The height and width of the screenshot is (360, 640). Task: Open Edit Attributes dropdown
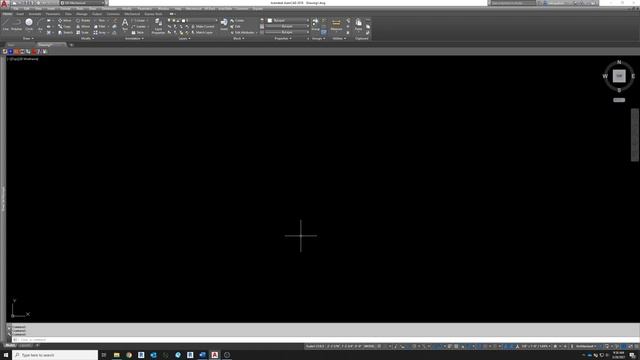point(244,33)
